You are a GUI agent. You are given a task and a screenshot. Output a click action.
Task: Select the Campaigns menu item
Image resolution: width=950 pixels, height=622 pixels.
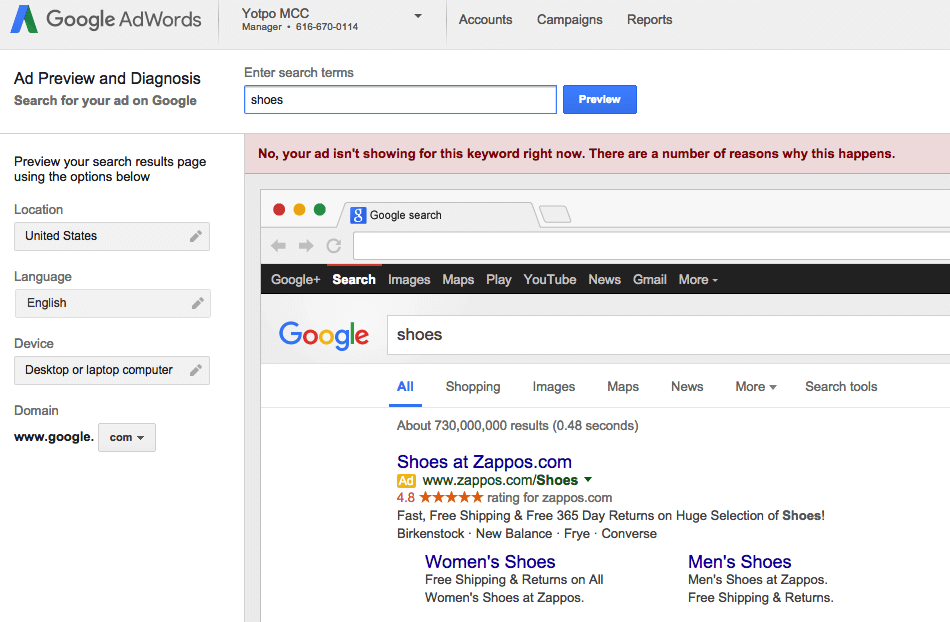pos(569,19)
